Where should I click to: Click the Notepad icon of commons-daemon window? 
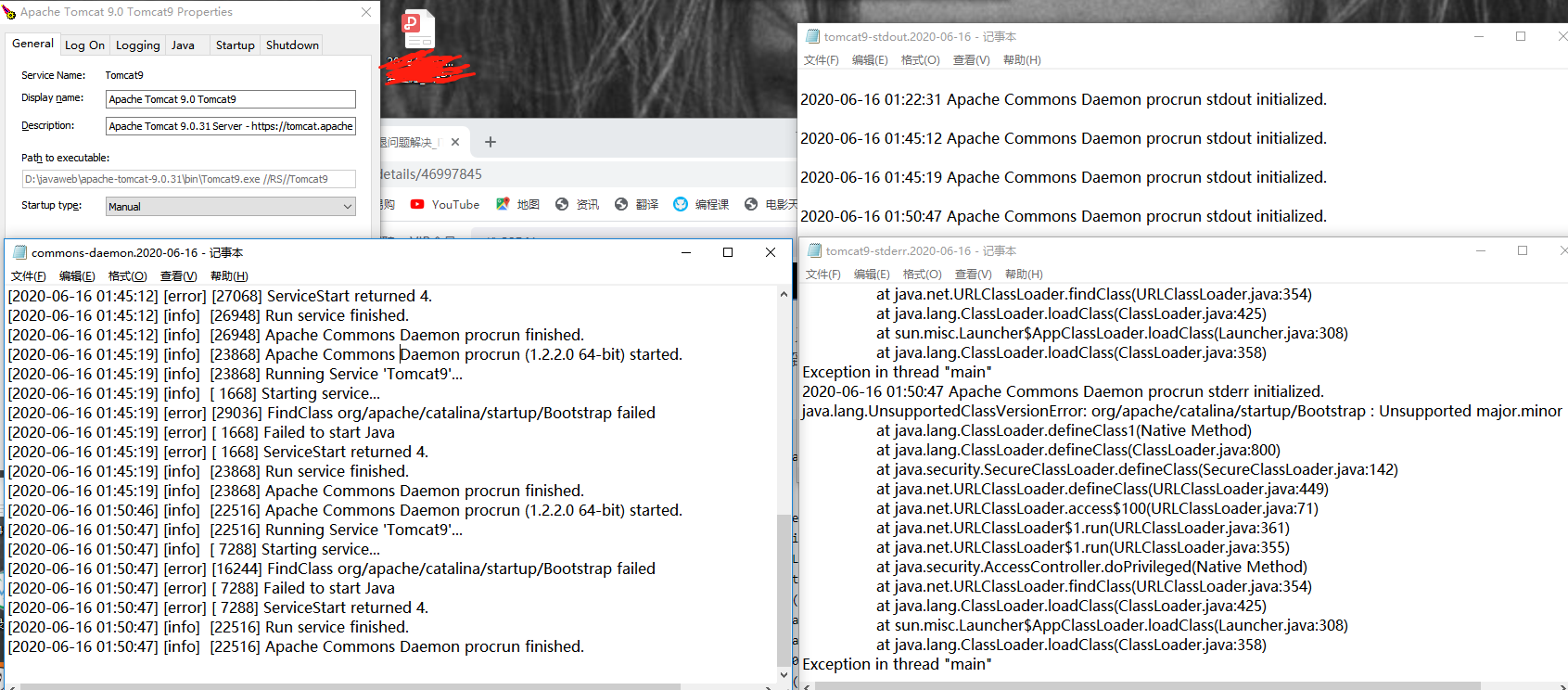tap(19, 252)
